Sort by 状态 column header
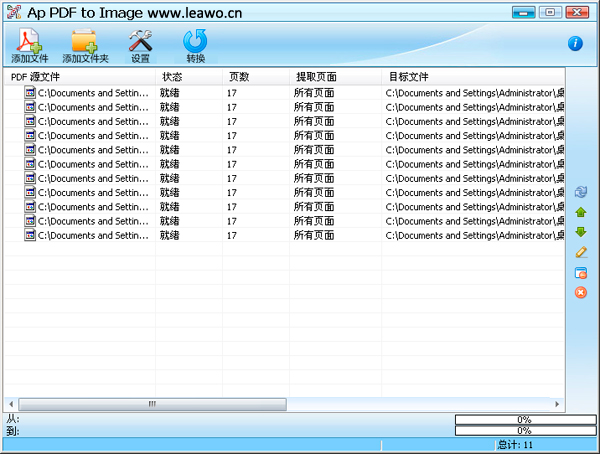The image size is (600, 454). (x=189, y=77)
